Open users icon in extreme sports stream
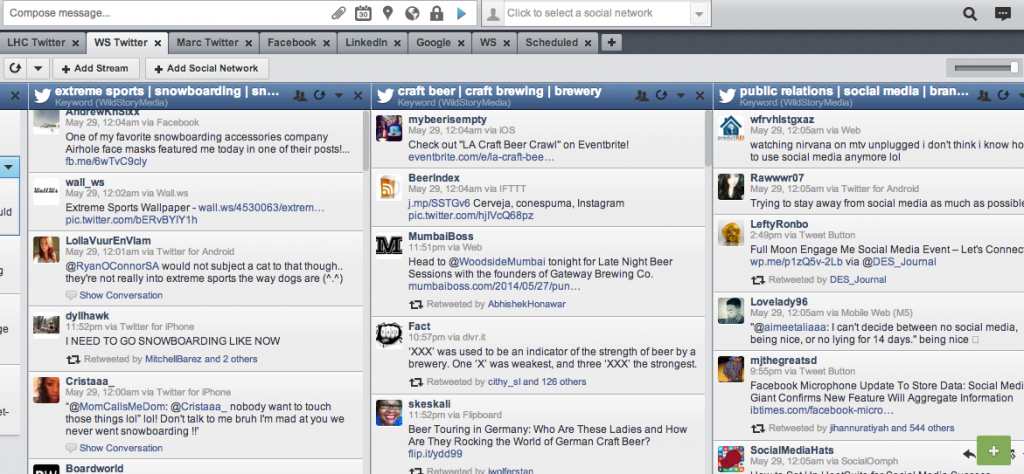Screen dimensions: 1024x474 [x=300, y=96]
